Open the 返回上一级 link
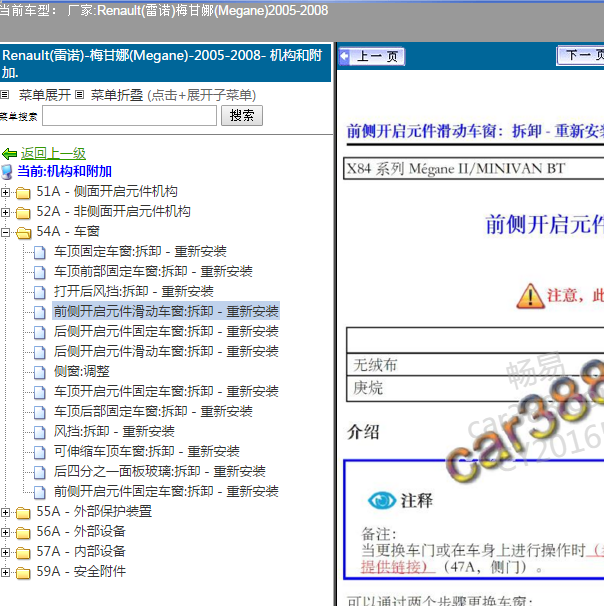Image resolution: width=604 pixels, height=606 pixels. (53, 154)
